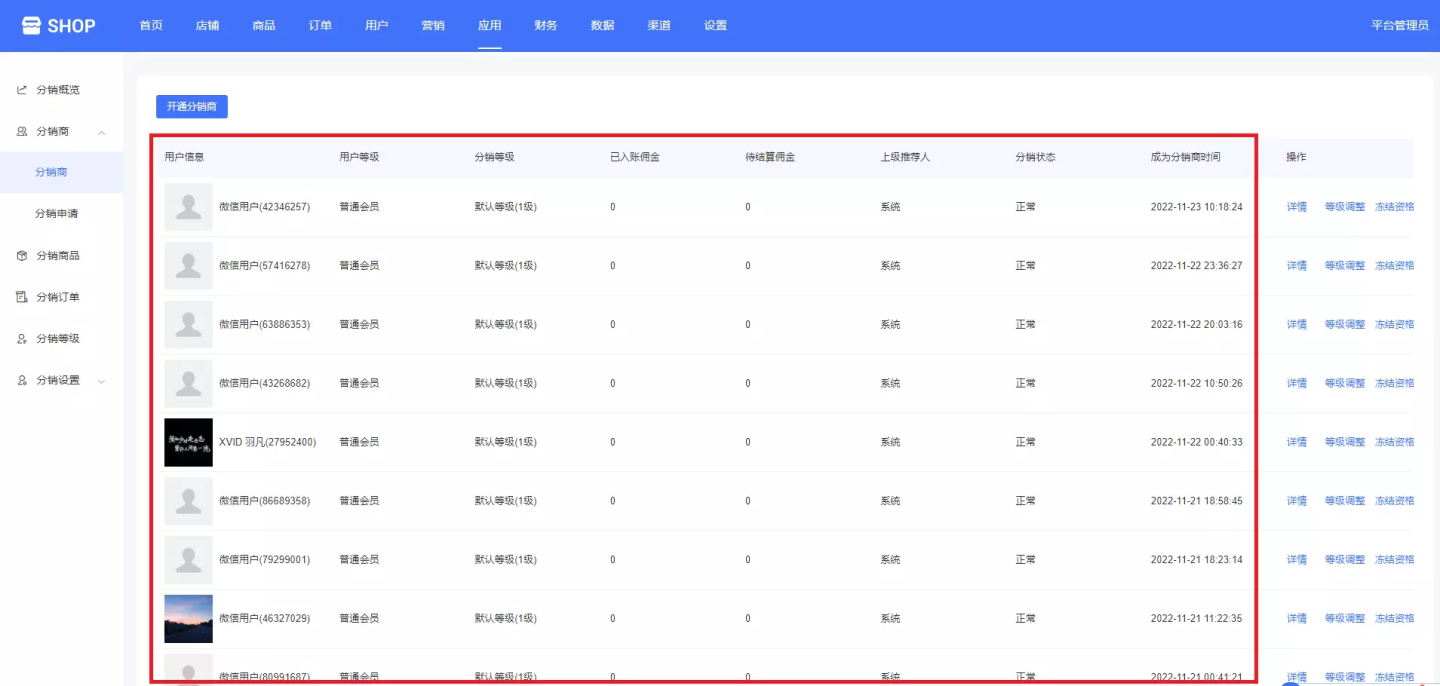Open the 分销概览 overview icon in sidebar
1440x686 pixels.
click(22, 90)
